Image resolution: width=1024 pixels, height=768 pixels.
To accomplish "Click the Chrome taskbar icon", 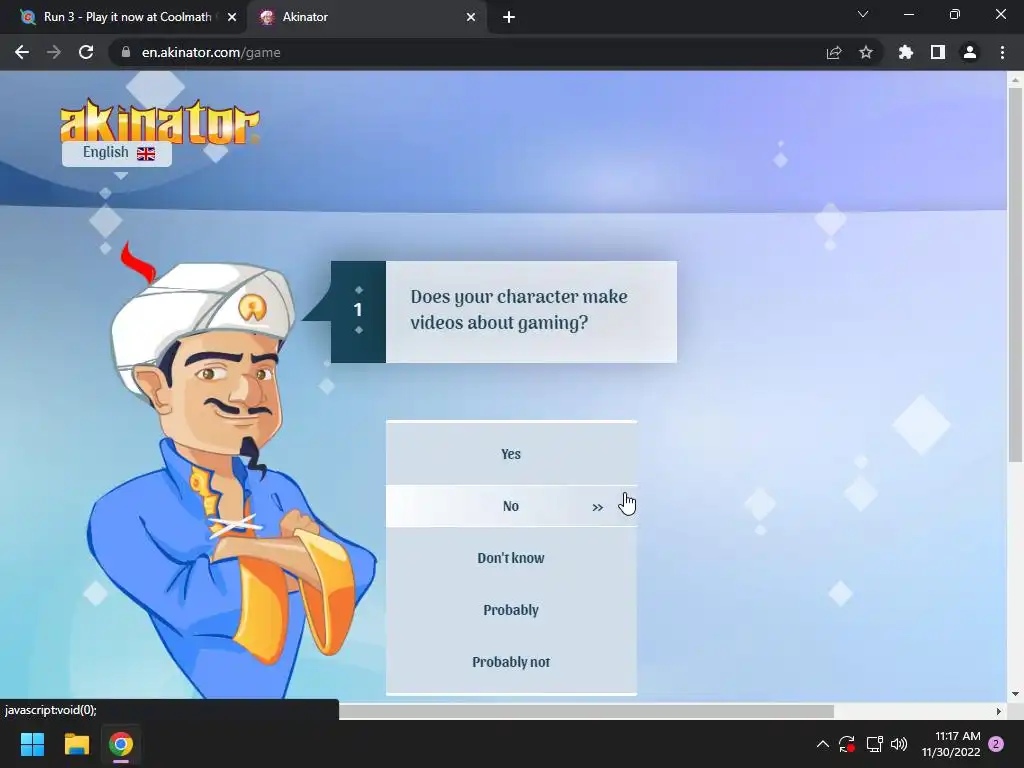I will point(121,744).
